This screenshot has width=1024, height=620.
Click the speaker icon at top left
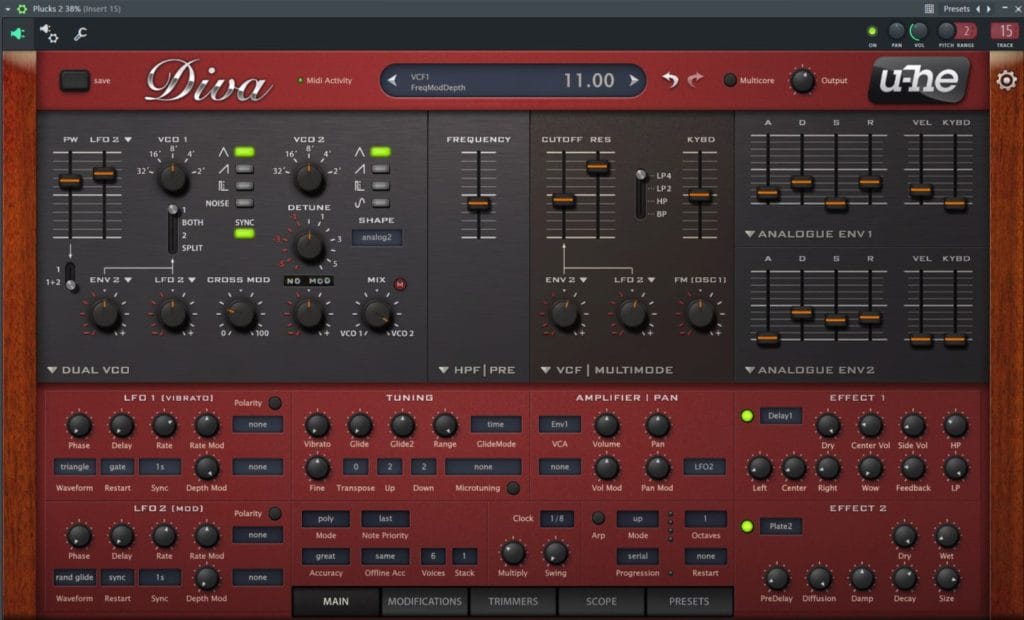(x=17, y=34)
